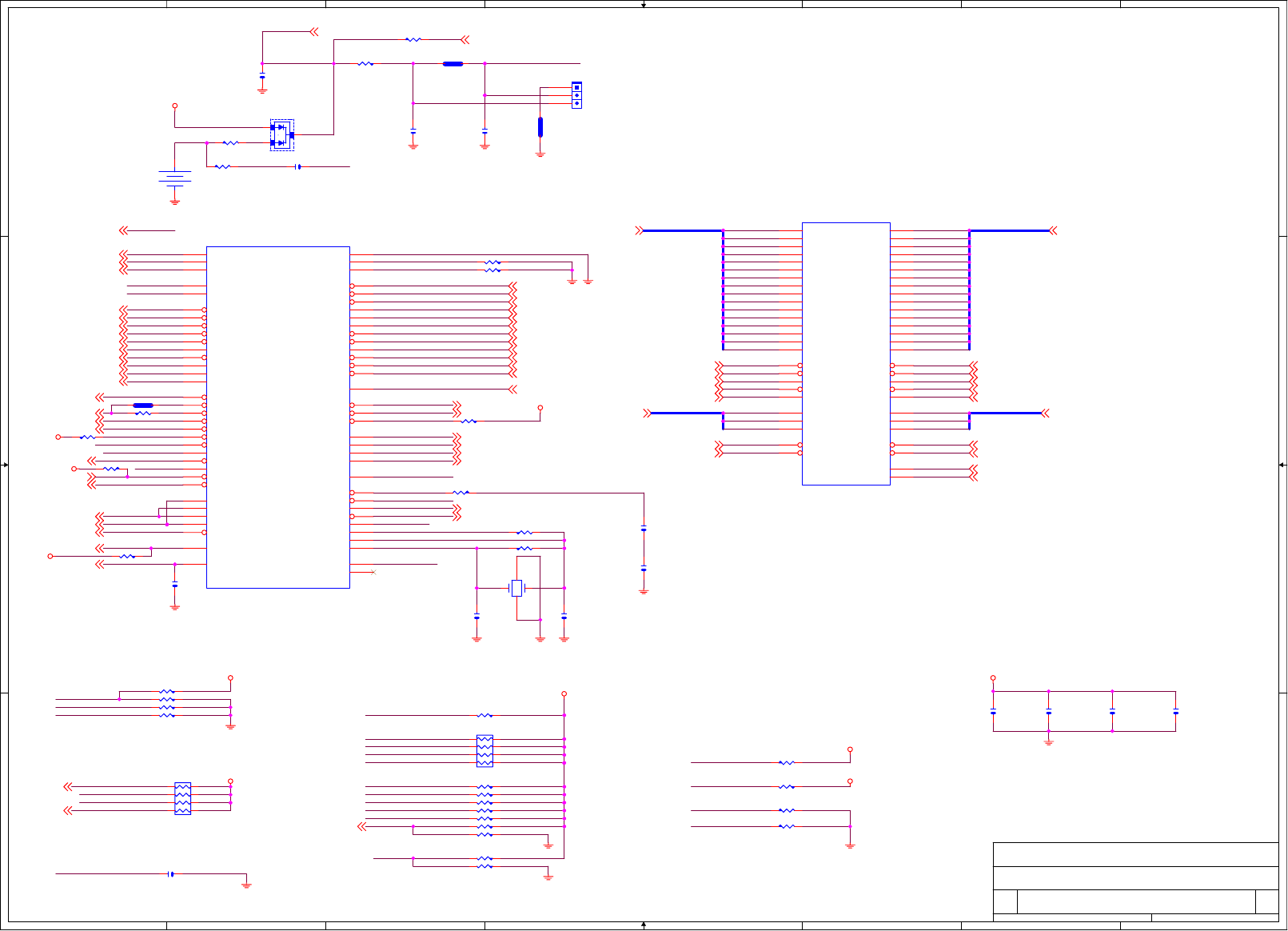Select the three-pin header connector symbol

point(576,95)
